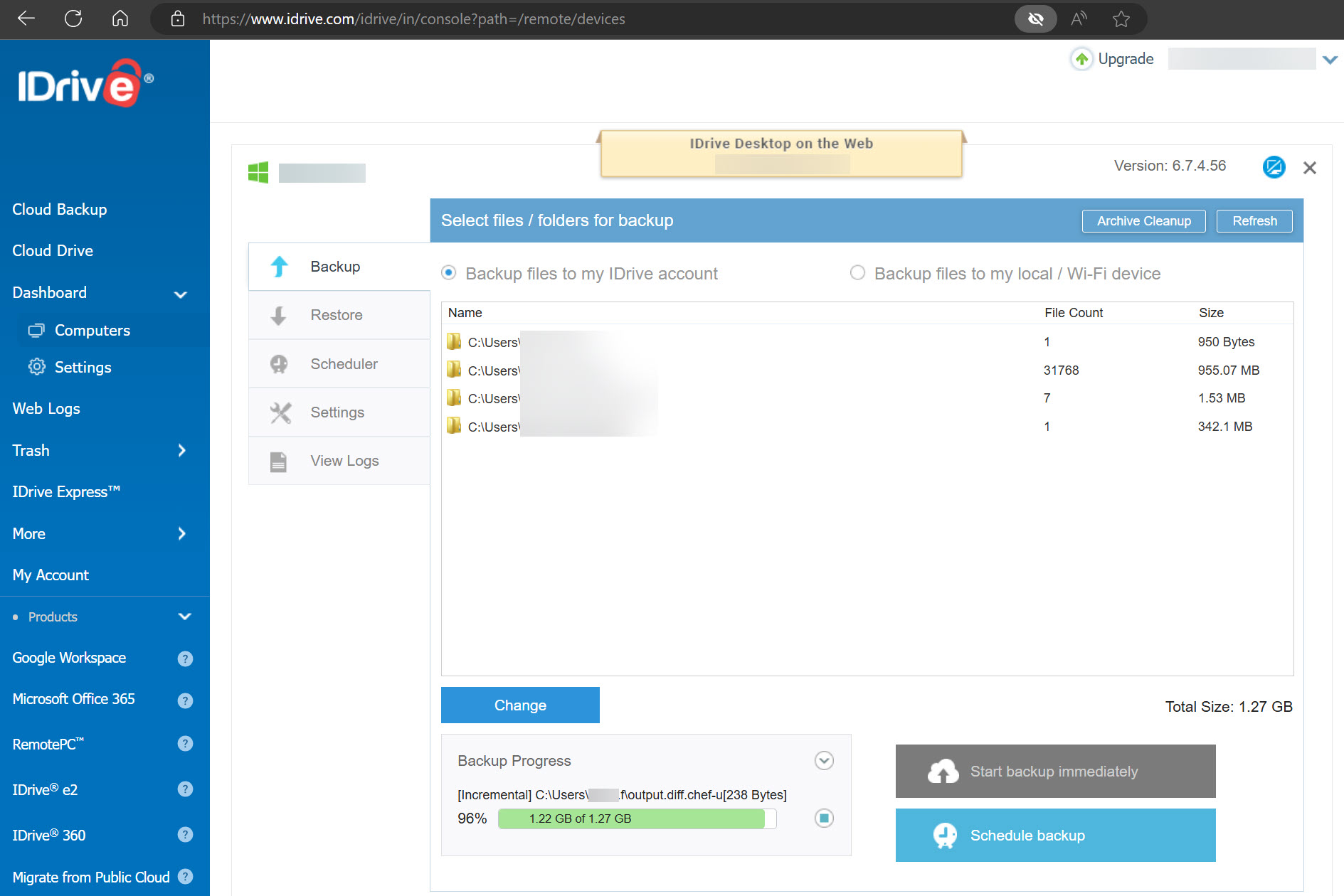Click the folder icon of the 950 Bytes row
Viewport: 1344px width, 896px height.
tap(454, 341)
